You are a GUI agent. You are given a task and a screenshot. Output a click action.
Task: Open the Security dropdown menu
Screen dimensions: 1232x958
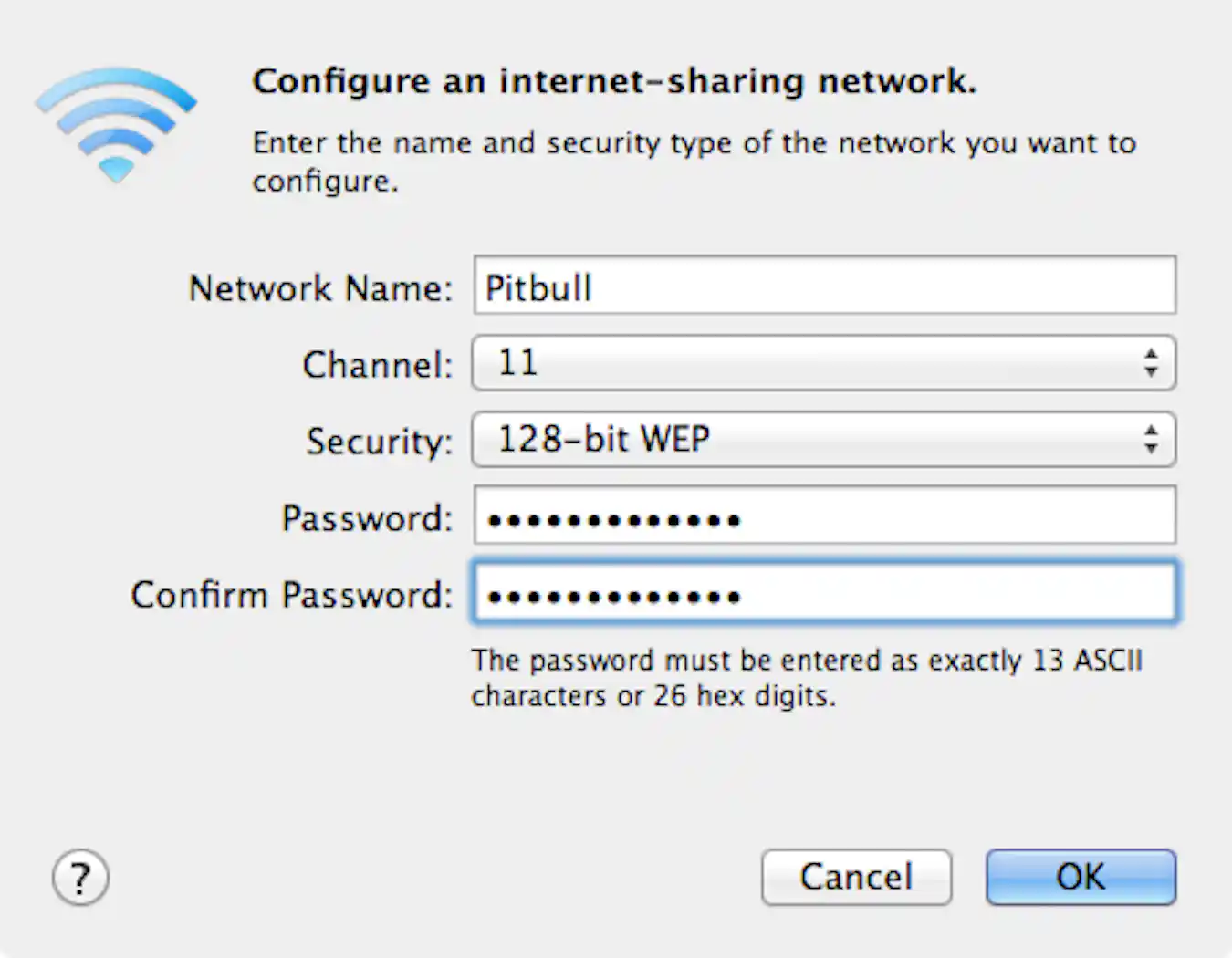[x=821, y=439]
